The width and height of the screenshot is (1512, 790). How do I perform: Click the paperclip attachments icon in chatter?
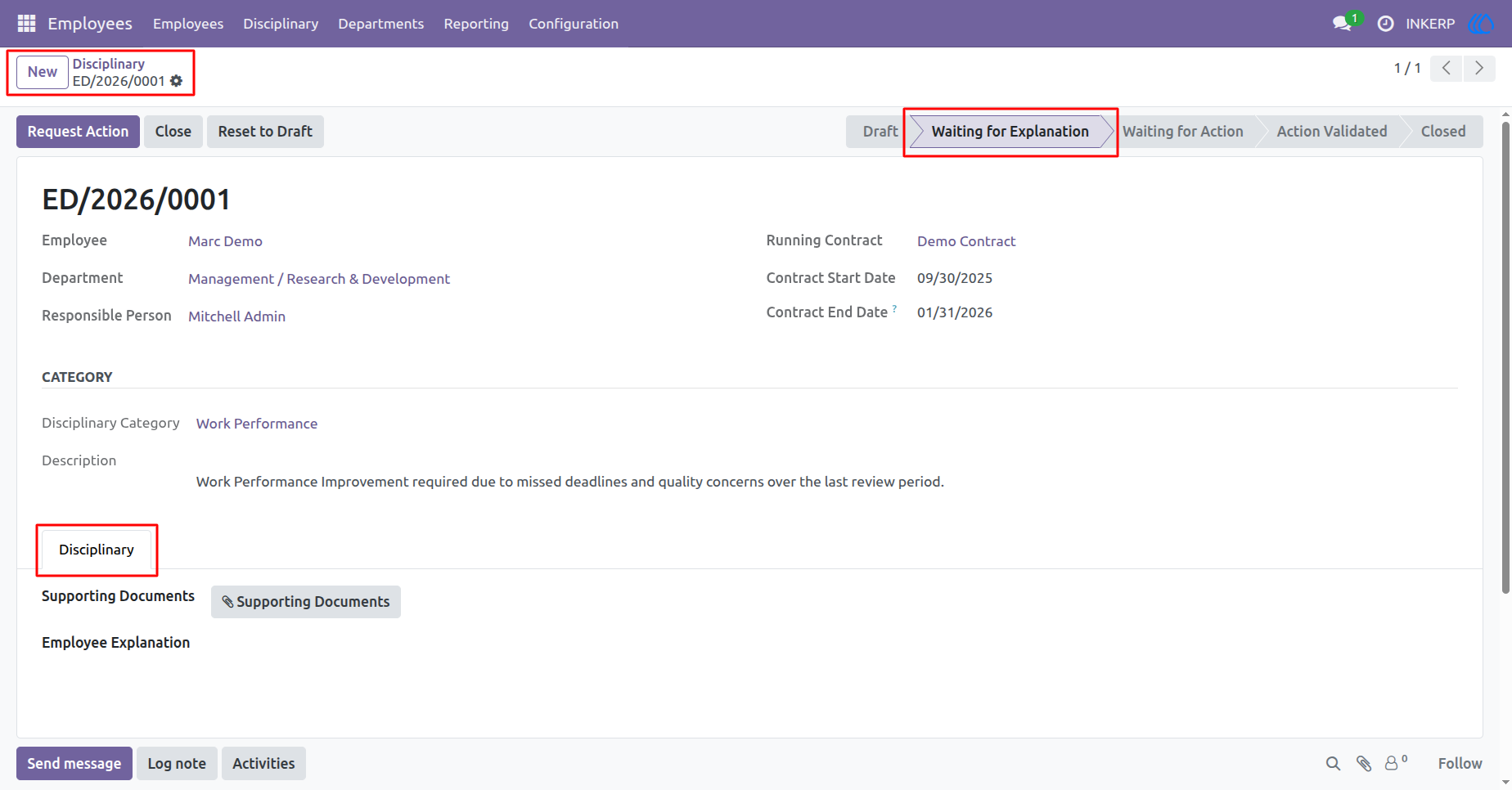tap(1364, 764)
